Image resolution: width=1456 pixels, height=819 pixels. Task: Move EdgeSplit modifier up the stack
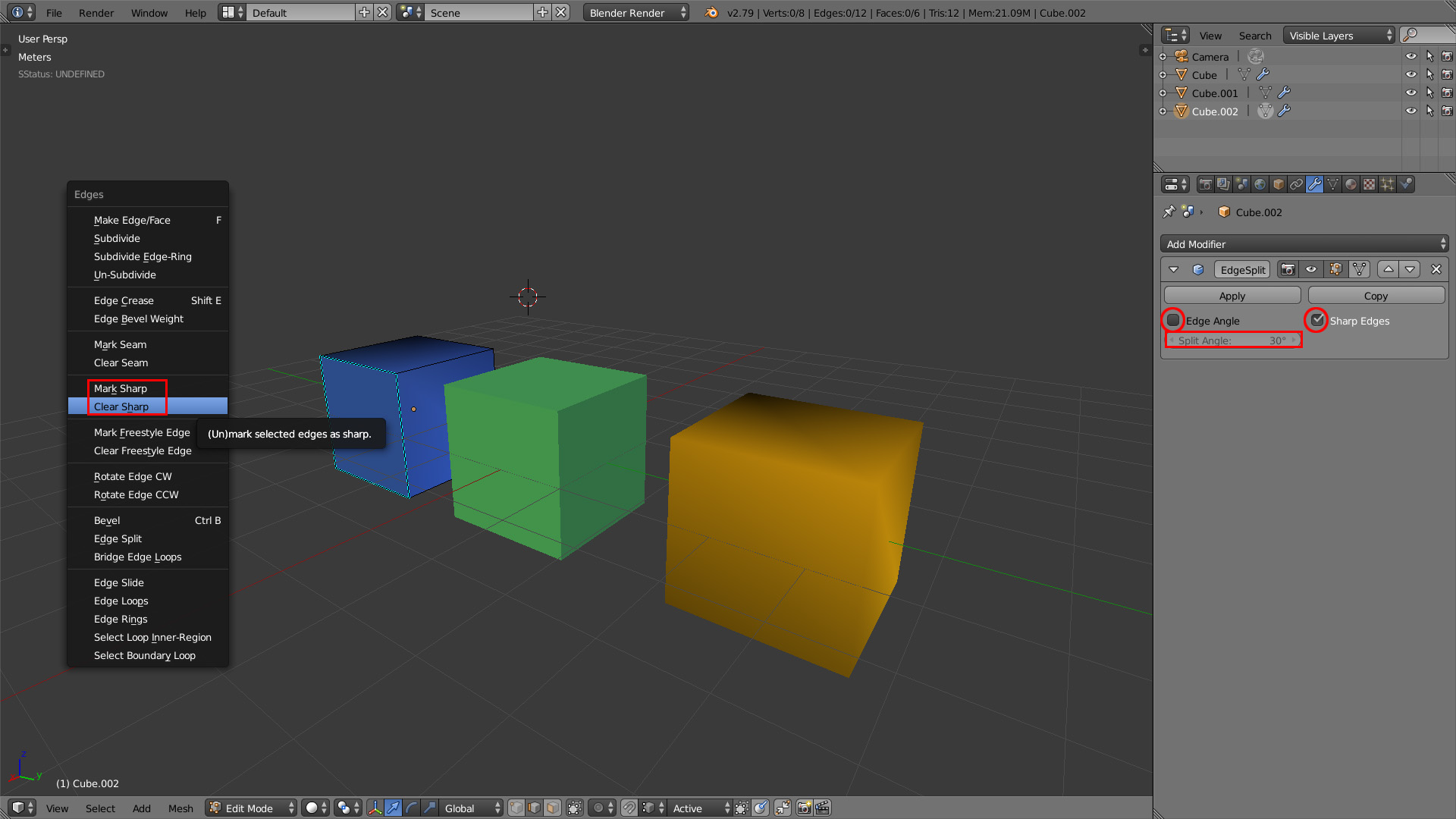coord(1389,269)
